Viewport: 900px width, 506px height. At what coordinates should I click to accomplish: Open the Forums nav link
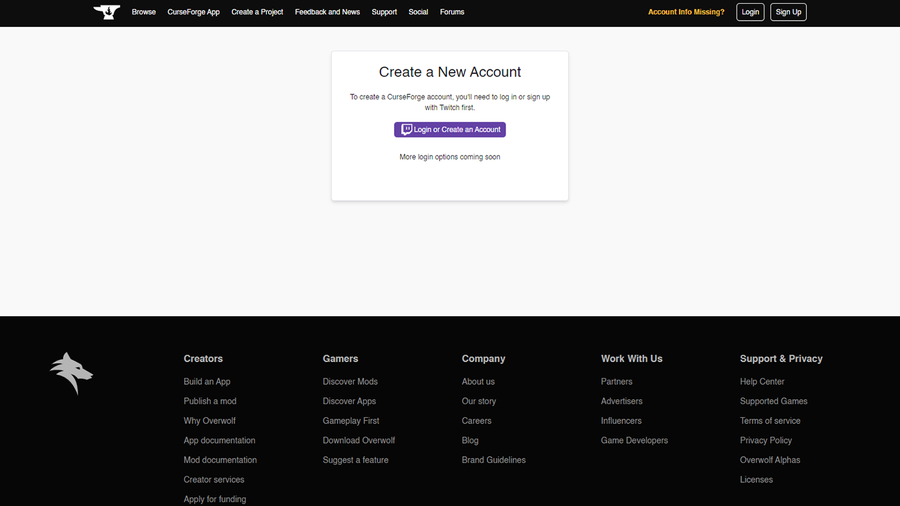coord(452,12)
